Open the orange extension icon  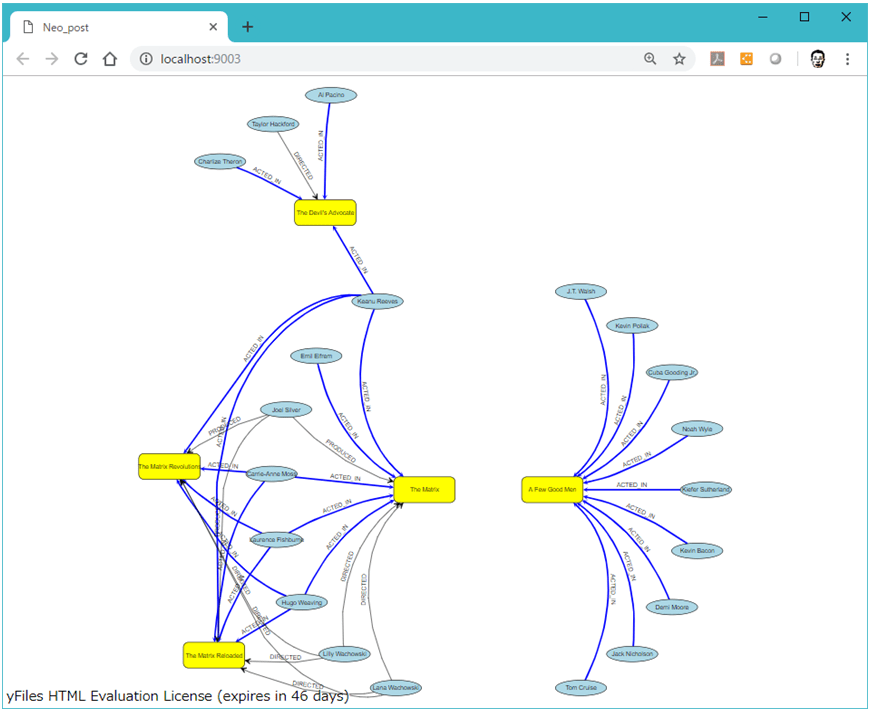click(x=746, y=59)
